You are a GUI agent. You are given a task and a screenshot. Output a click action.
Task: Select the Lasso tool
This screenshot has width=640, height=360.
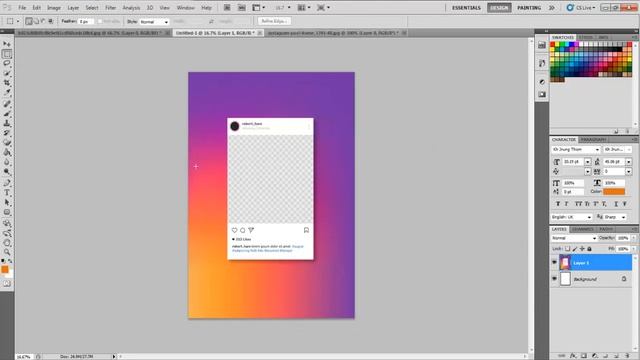[7, 64]
